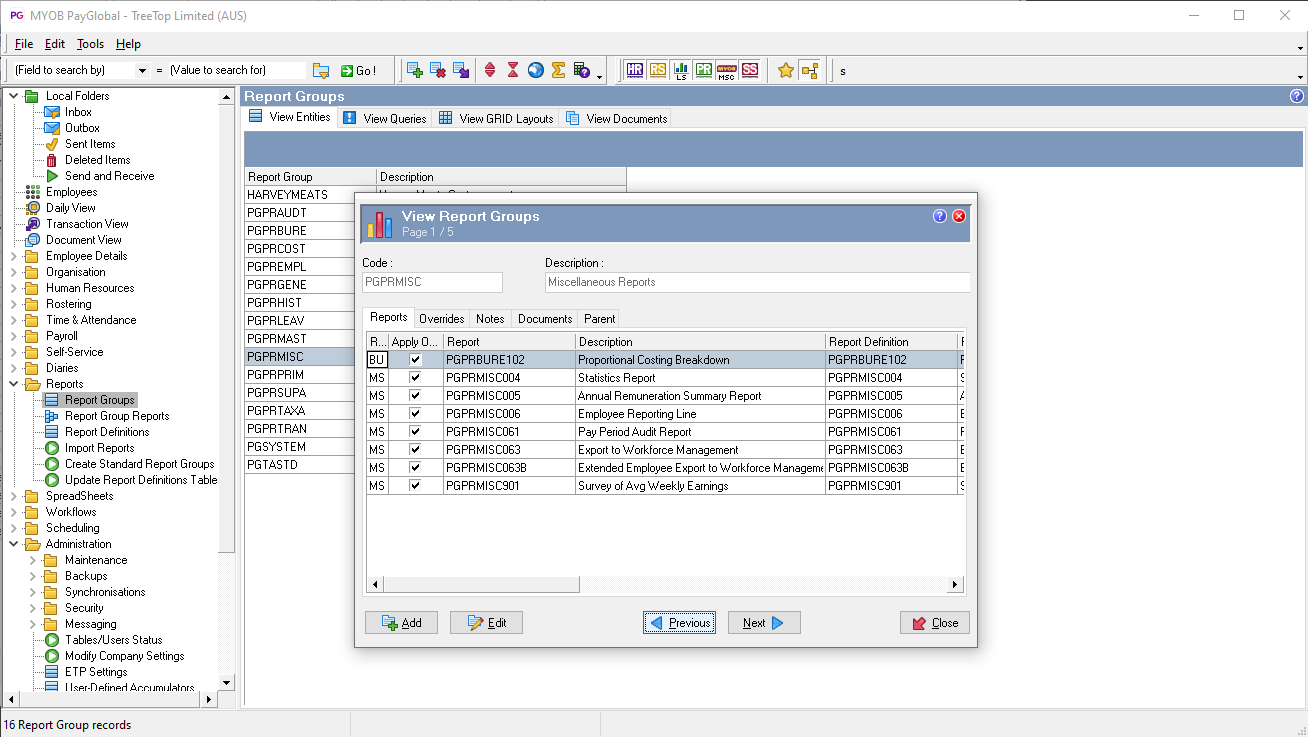Viewport: 1308px width, 737px height.
Task: Toggle Apply Override checkbox for PGPRMISC005
Action: pos(415,396)
